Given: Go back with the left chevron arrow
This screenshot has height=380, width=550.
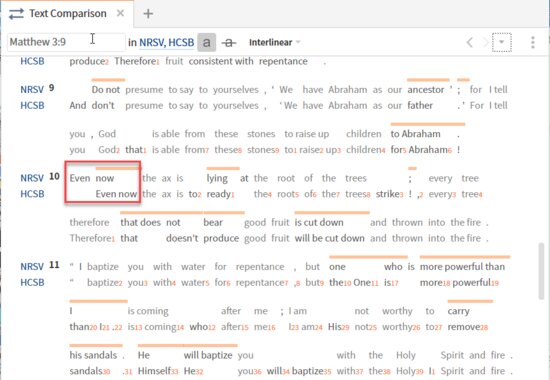Looking at the screenshot, I should point(469,42).
